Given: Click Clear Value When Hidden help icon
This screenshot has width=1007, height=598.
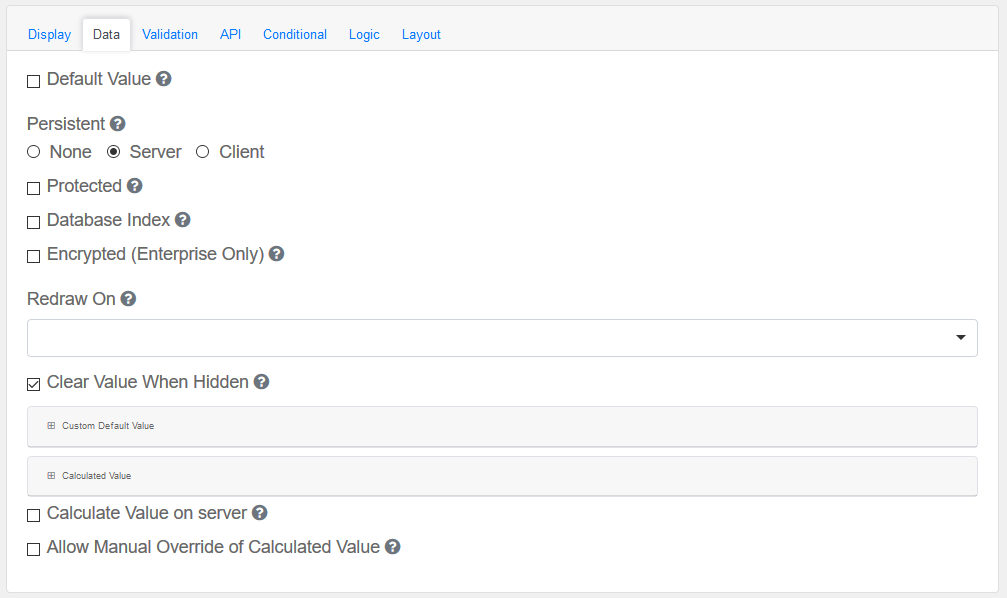Looking at the screenshot, I should [262, 382].
